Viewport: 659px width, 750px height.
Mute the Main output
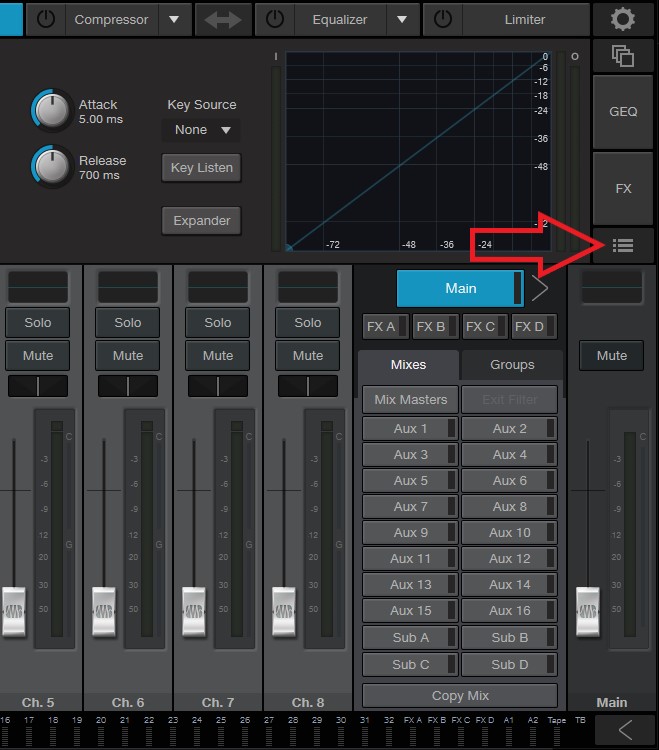coord(612,356)
